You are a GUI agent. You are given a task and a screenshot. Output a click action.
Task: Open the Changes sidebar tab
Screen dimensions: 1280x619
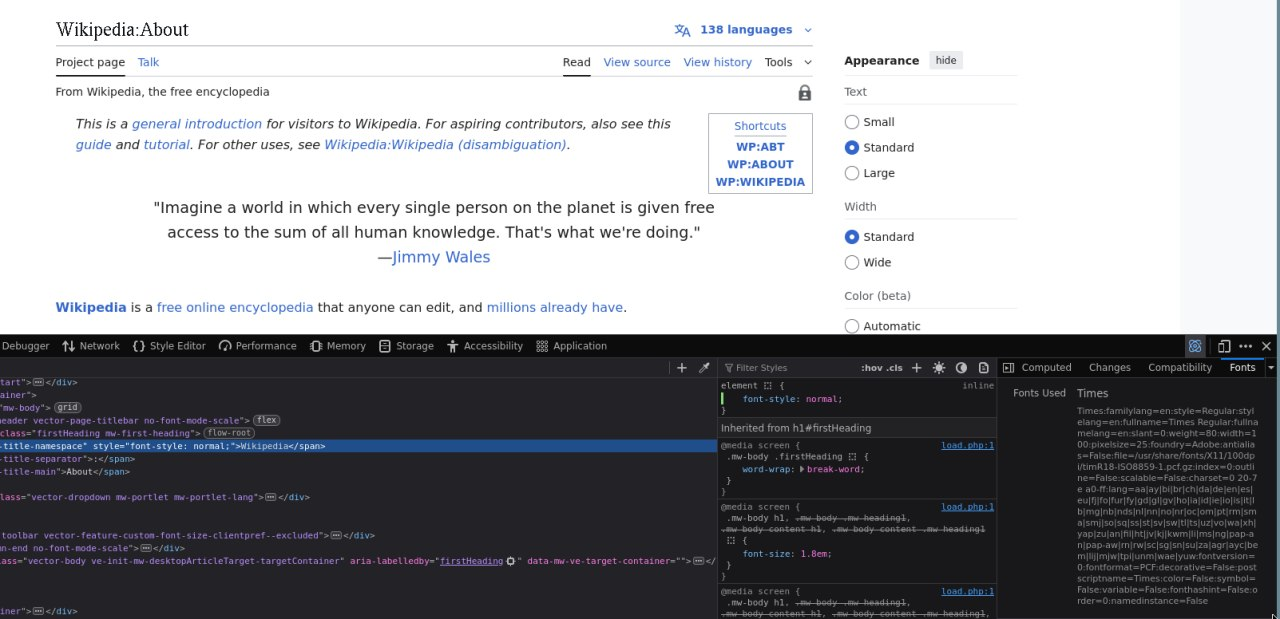click(x=1110, y=368)
